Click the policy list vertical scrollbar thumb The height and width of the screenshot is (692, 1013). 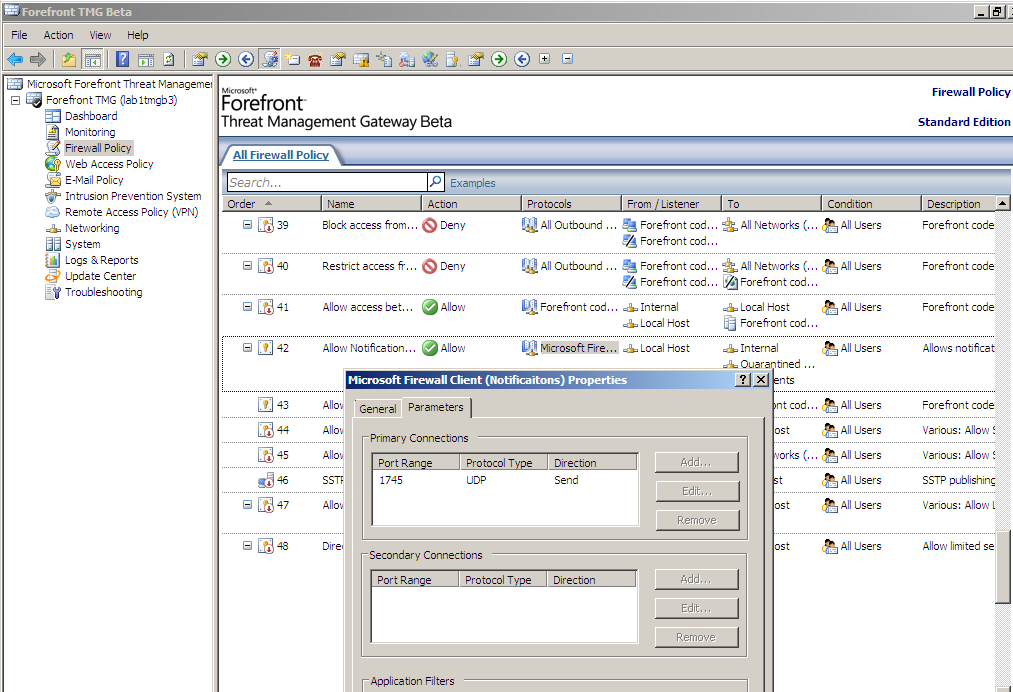[1002, 567]
